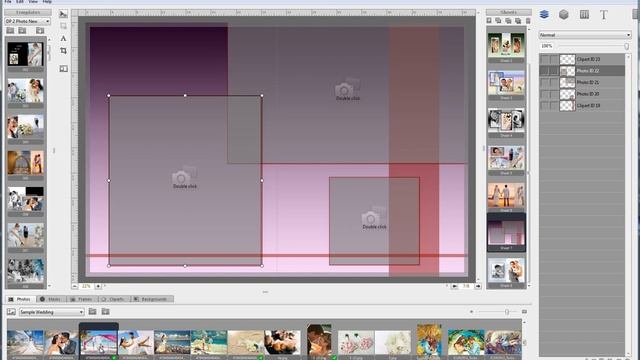Open the Edit menu
The height and width of the screenshot is (360, 640).
[20, 2]
